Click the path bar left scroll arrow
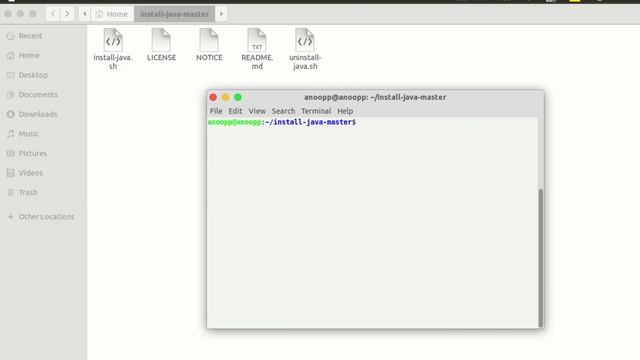 pos(84,14)
